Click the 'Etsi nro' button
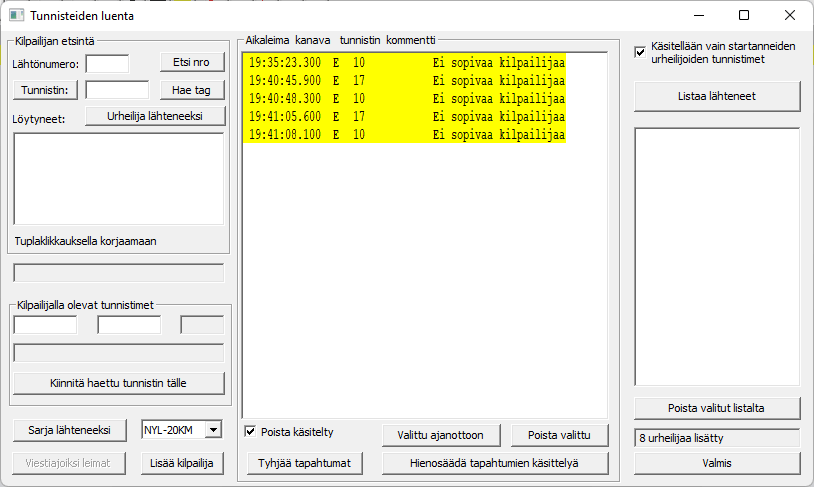Viewport: 814px width, 487px height. pos(192,63)
